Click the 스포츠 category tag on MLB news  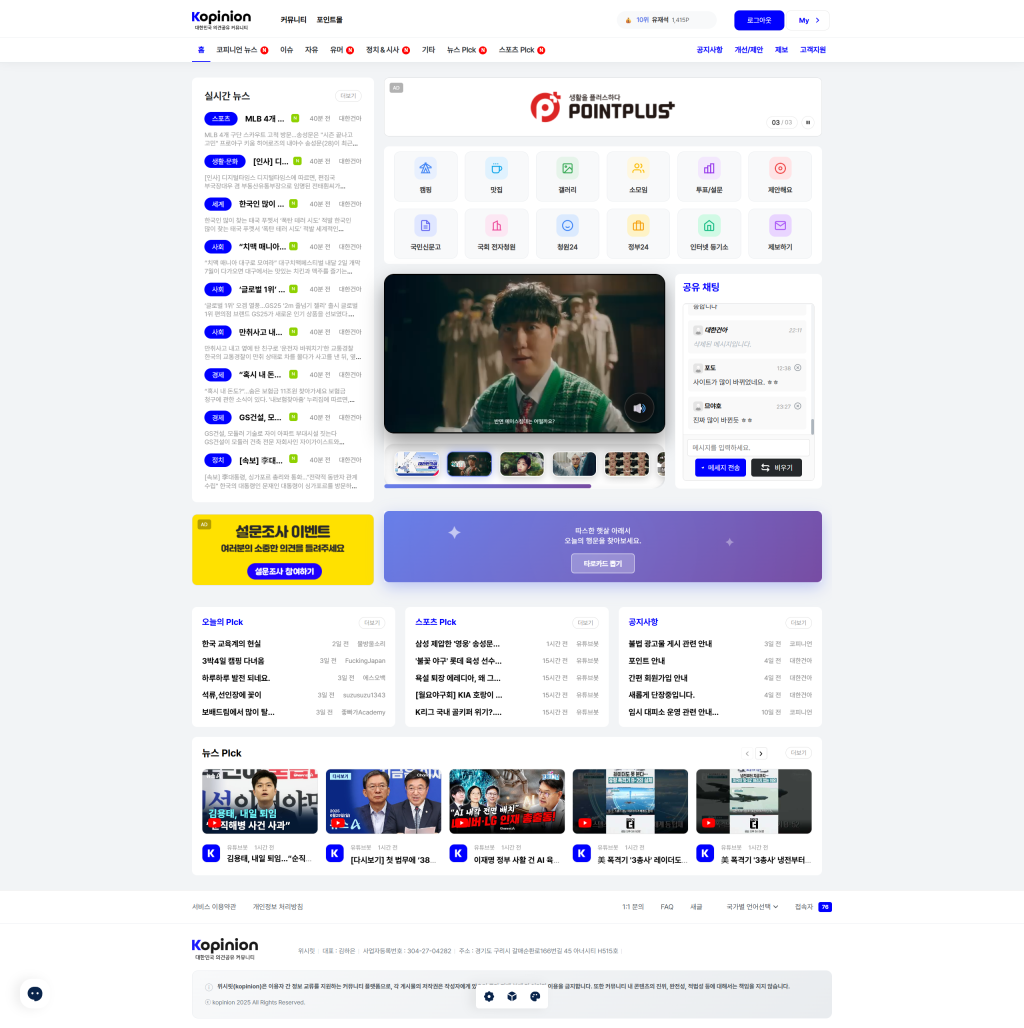click(x=221, y=119)
